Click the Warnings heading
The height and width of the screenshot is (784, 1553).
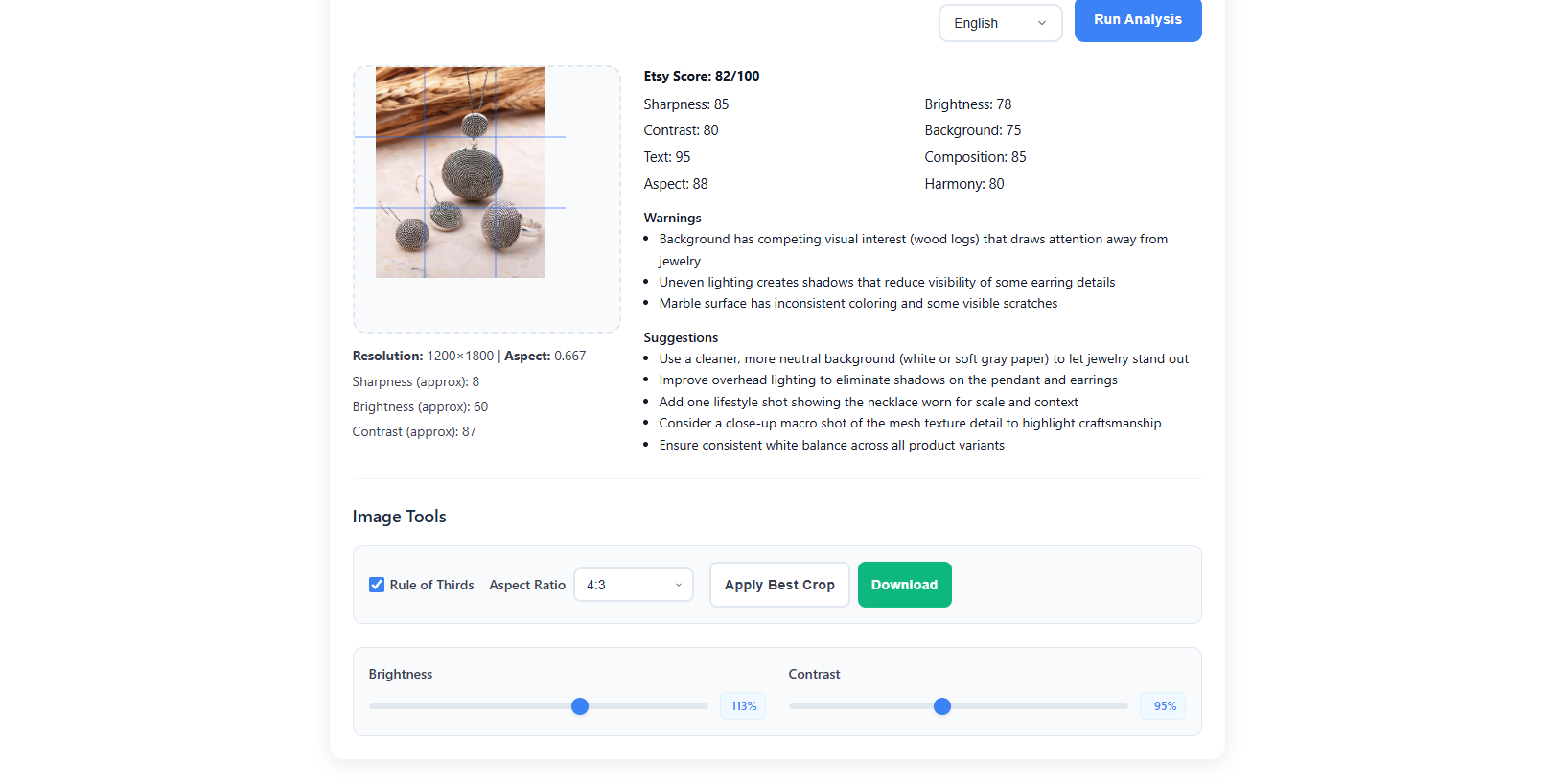673,219
